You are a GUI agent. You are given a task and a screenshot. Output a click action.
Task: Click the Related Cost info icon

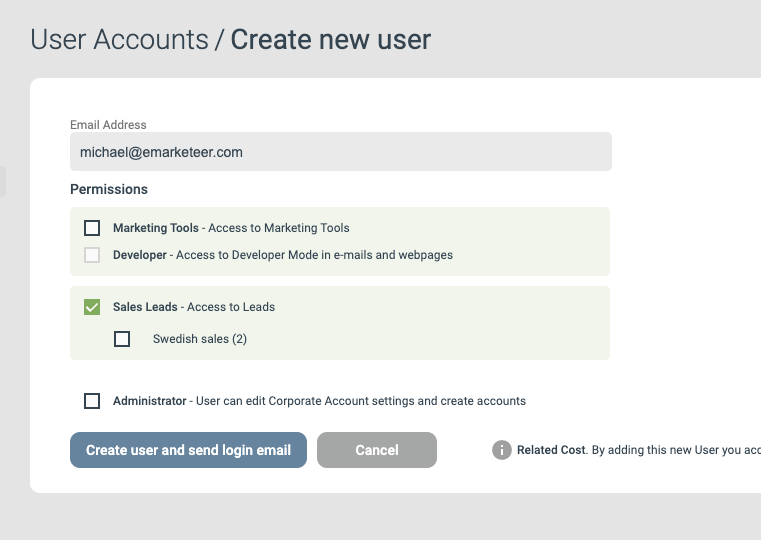click(x=502, y=450)
